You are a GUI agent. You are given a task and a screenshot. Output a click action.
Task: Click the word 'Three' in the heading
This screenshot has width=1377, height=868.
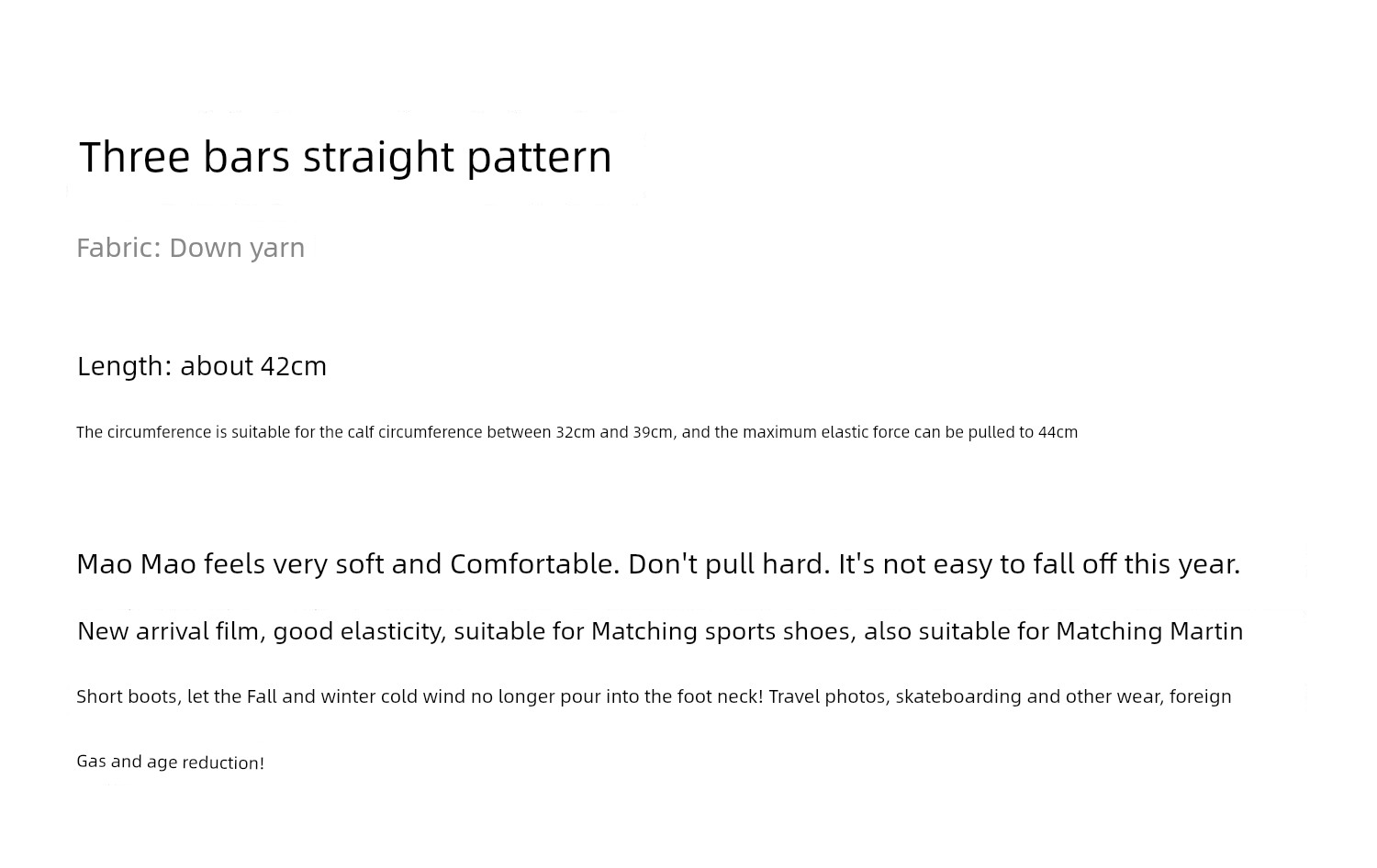[134, 157]
